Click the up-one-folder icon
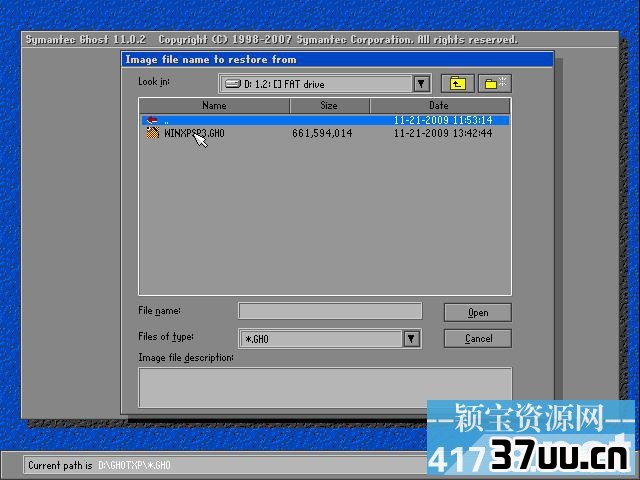This screenshot has width=640, height=480. click(x=457, y=84)
